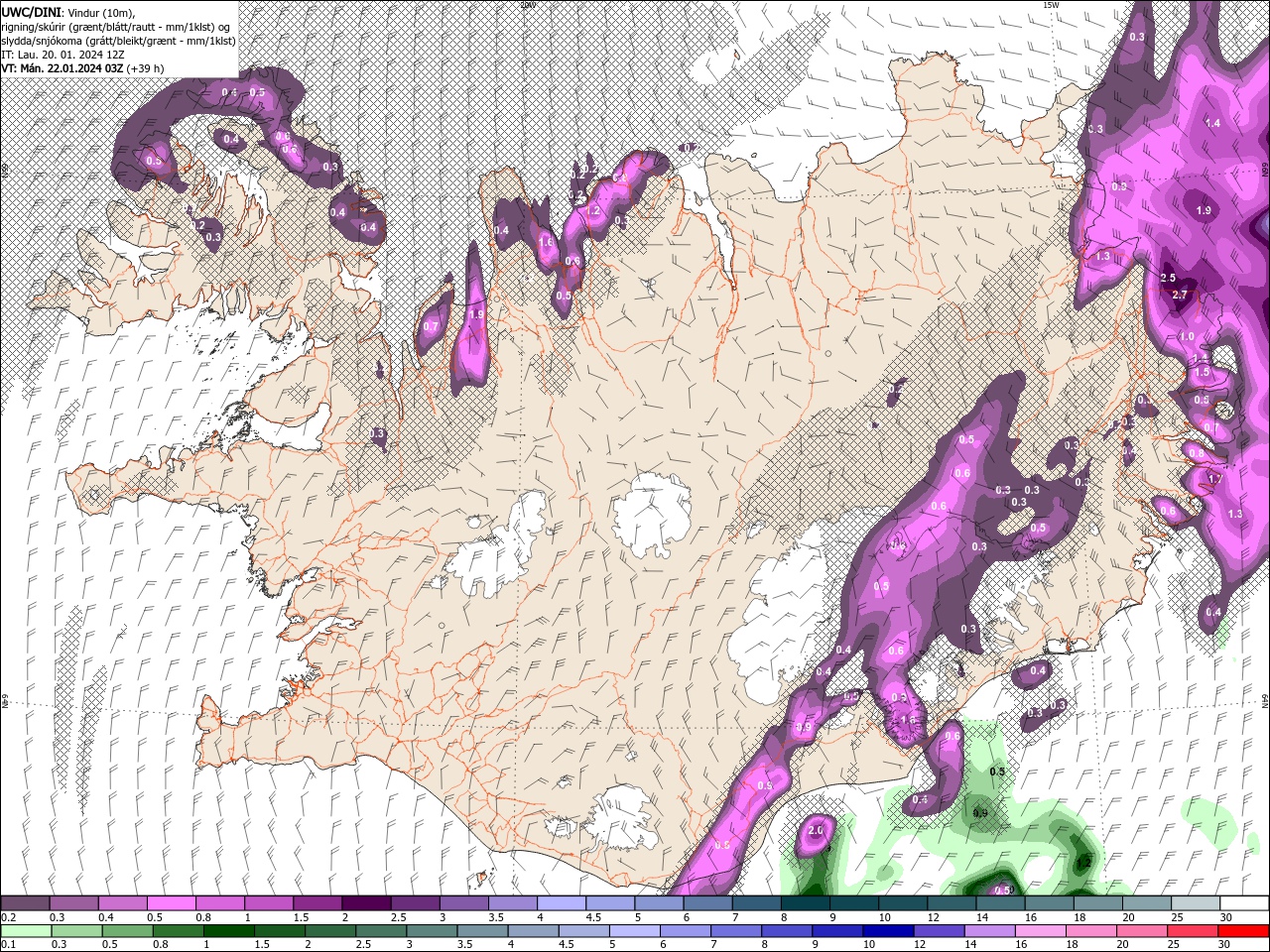The width and height of the screenshot is (1270, 952).
Task: Click the pale green 0.1 swatch on the rainfall scale
Action: click(x=26, y=931)
